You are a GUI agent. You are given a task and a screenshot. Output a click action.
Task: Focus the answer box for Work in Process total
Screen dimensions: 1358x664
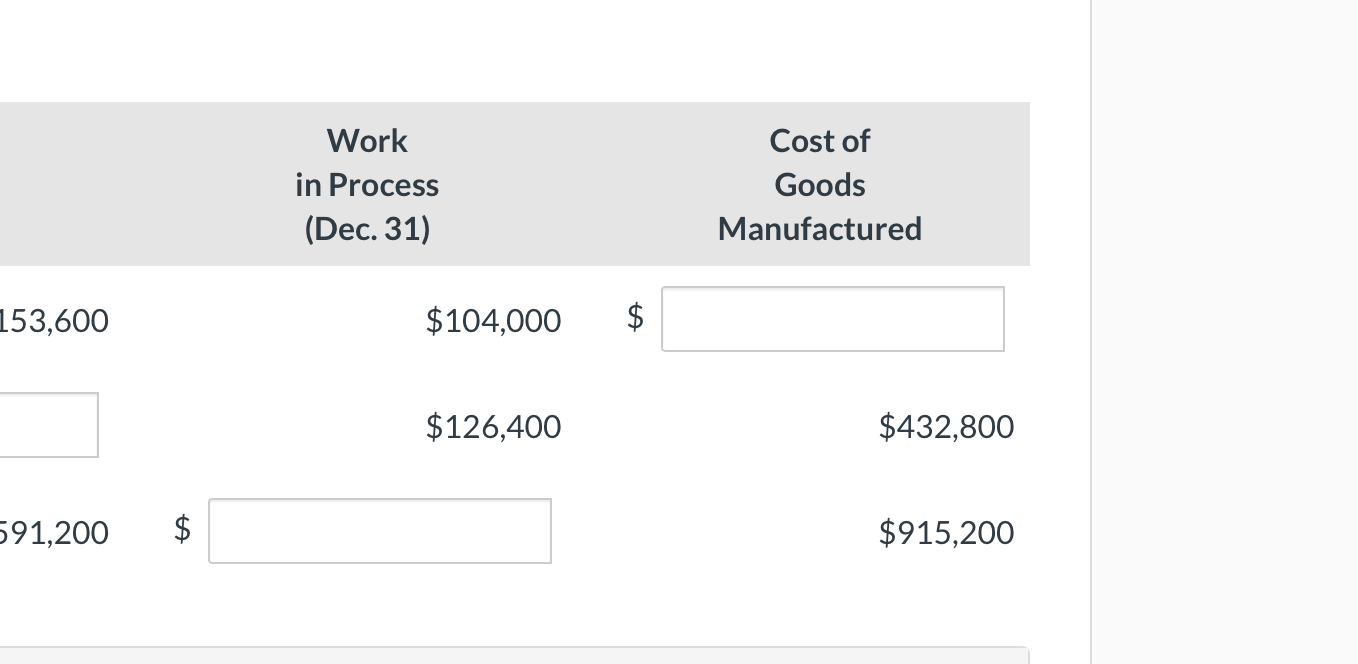coord(379,531)
